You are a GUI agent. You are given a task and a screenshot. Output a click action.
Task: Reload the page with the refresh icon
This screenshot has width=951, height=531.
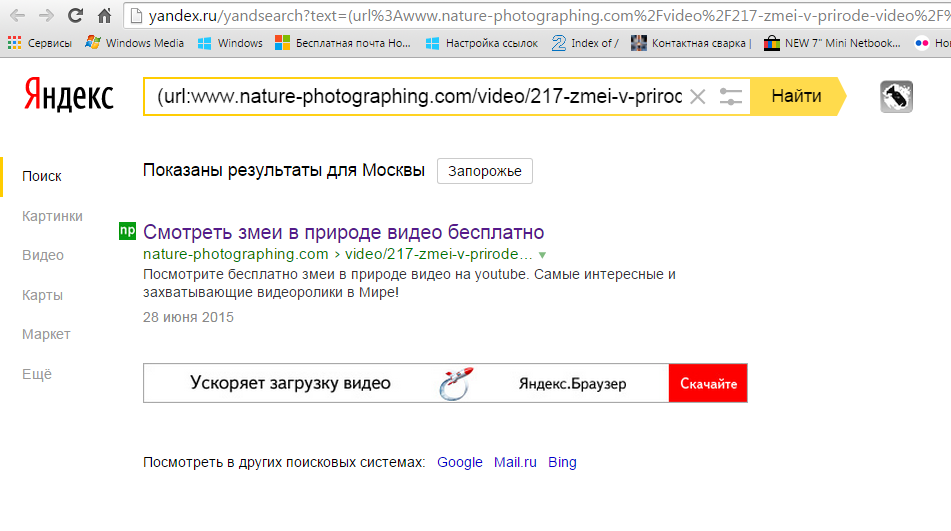point(75,15)
